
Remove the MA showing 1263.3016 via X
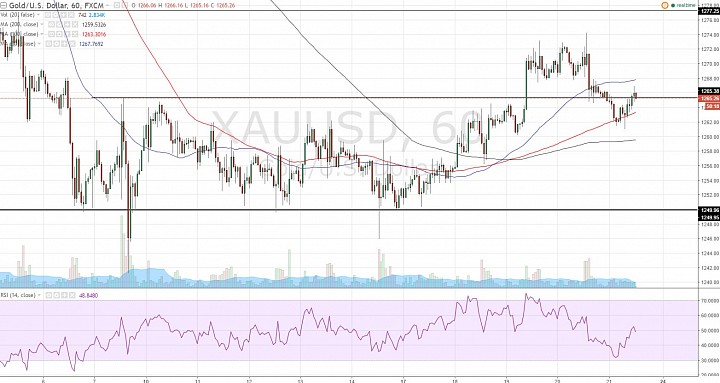point(75,34)
